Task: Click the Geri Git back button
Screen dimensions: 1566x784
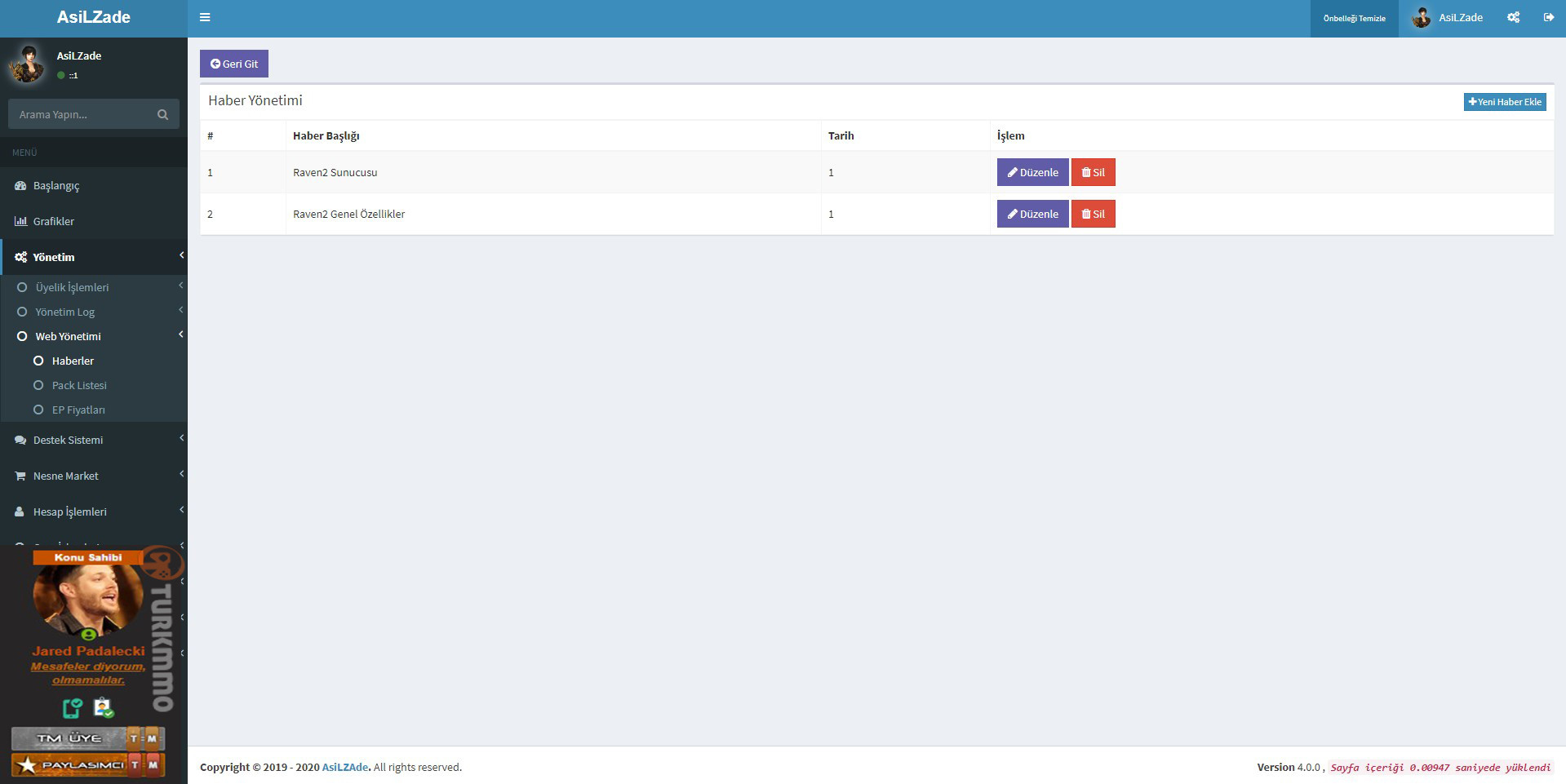Action: (234, 64)
